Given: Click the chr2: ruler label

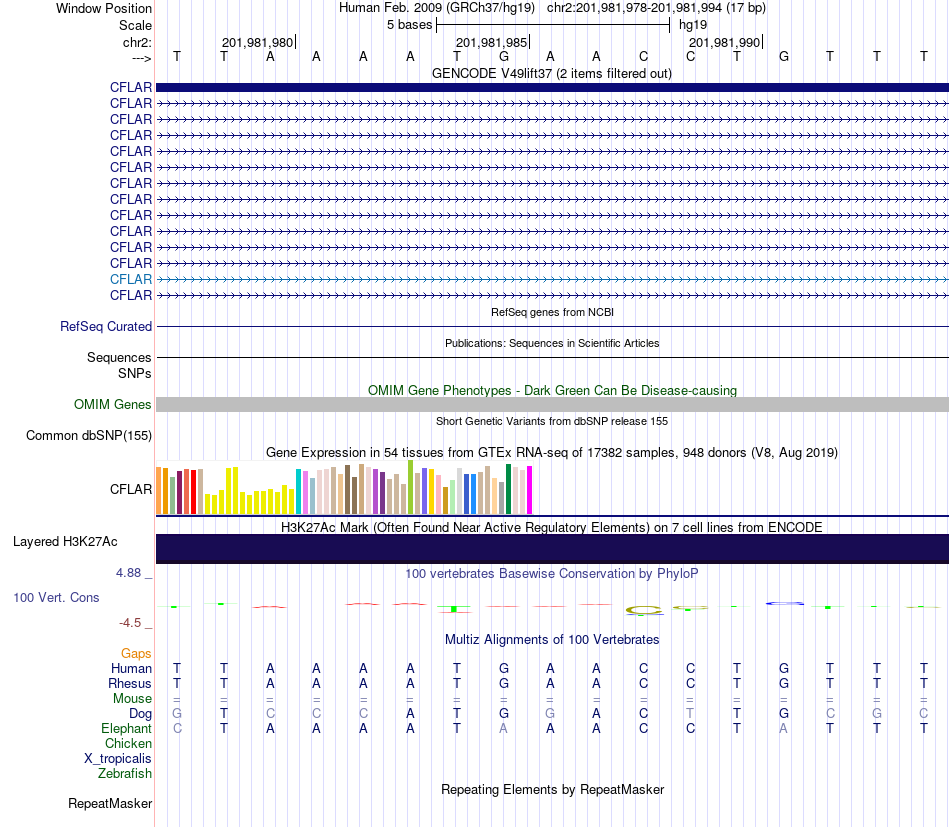Looking at the screenshot, I should [x=137, y=42].
